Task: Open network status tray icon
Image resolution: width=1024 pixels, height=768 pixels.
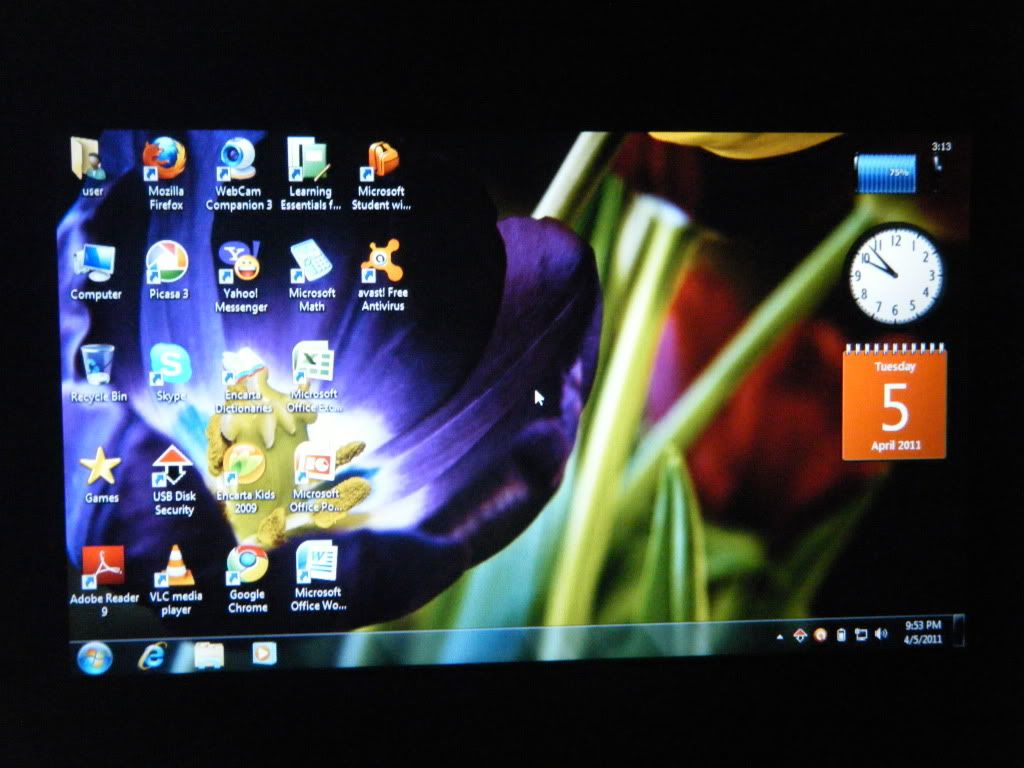Action: [x=861, y=634]
